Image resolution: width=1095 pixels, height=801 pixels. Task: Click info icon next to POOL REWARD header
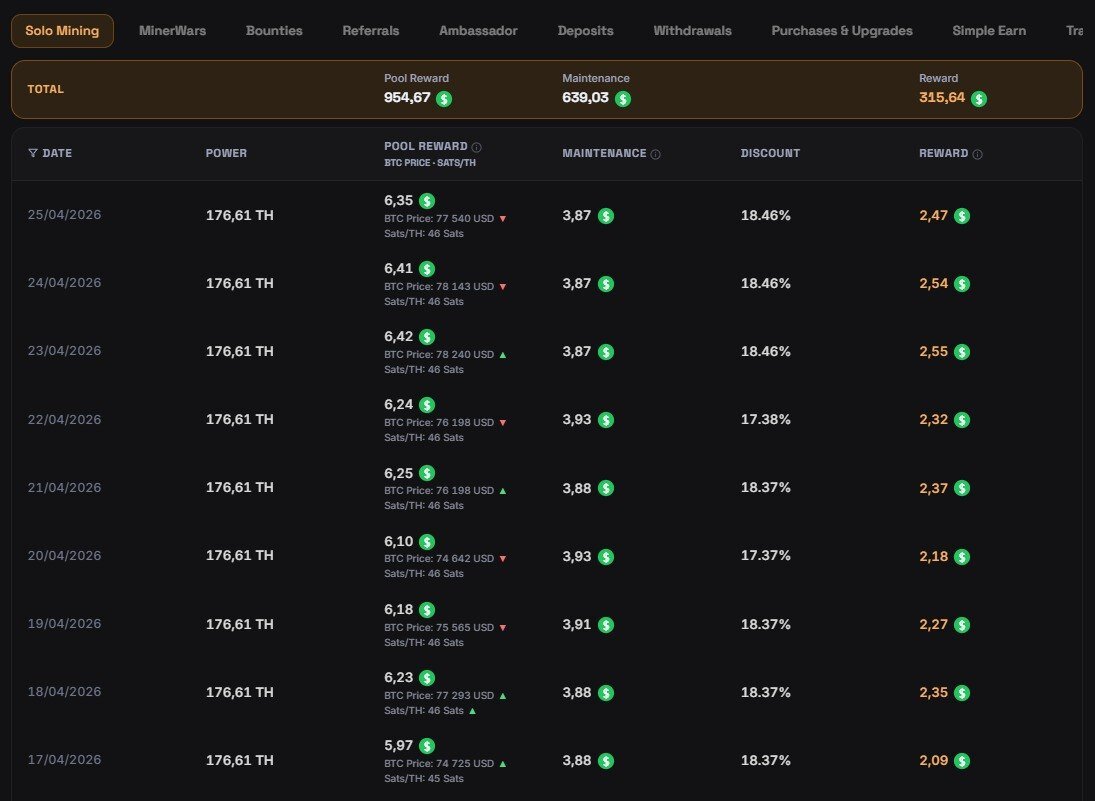(x=477, y=147)
